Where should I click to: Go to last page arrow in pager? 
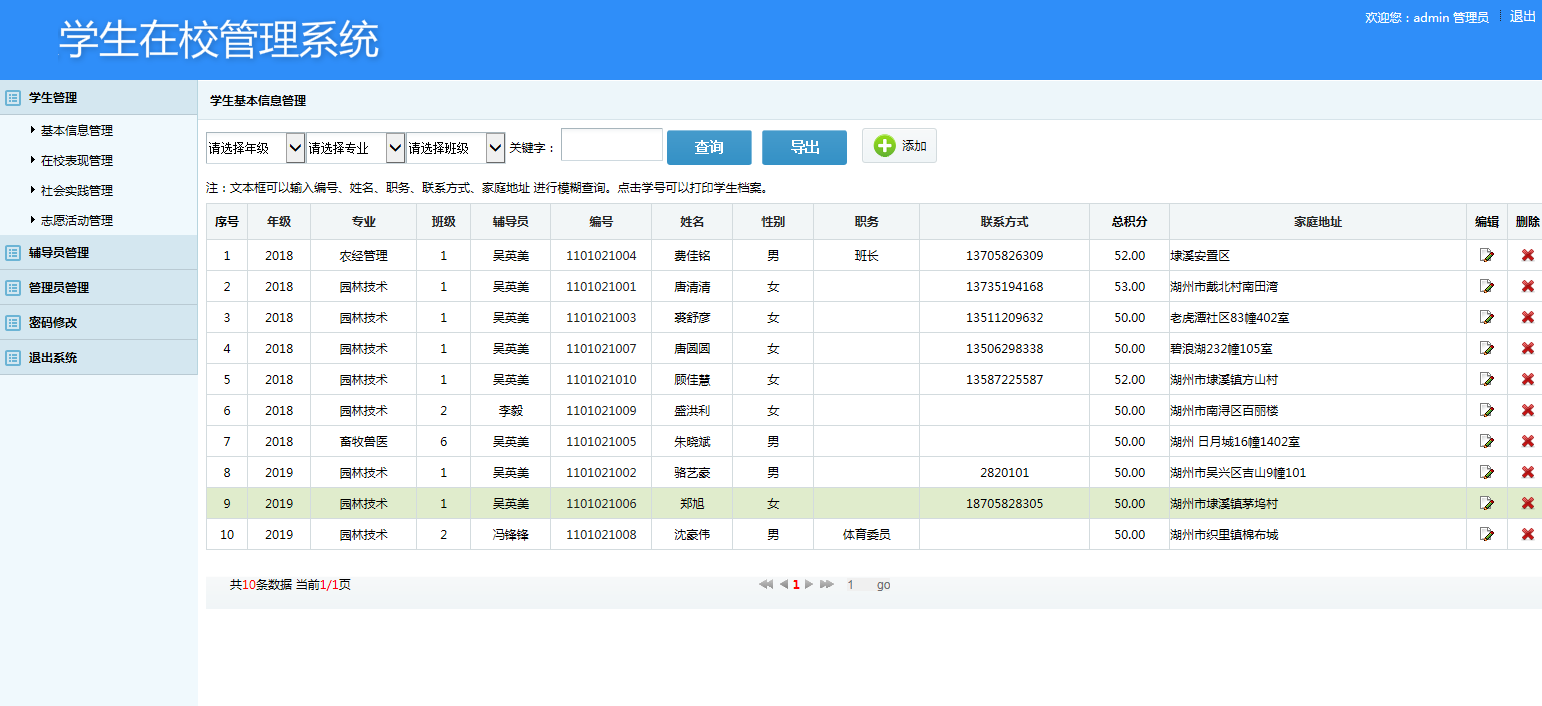tap(827, 585)
